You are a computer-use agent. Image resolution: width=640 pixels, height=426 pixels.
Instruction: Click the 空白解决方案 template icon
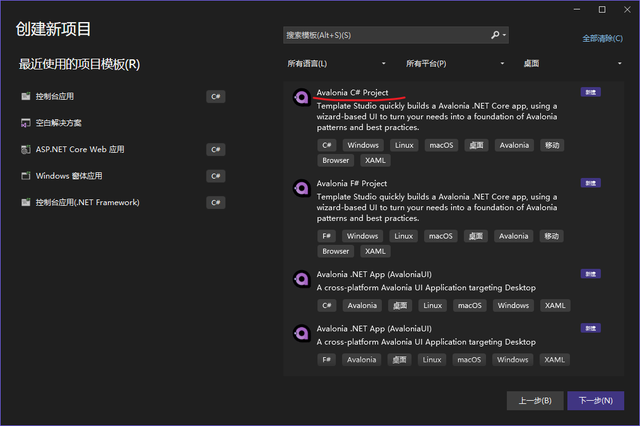26,123
